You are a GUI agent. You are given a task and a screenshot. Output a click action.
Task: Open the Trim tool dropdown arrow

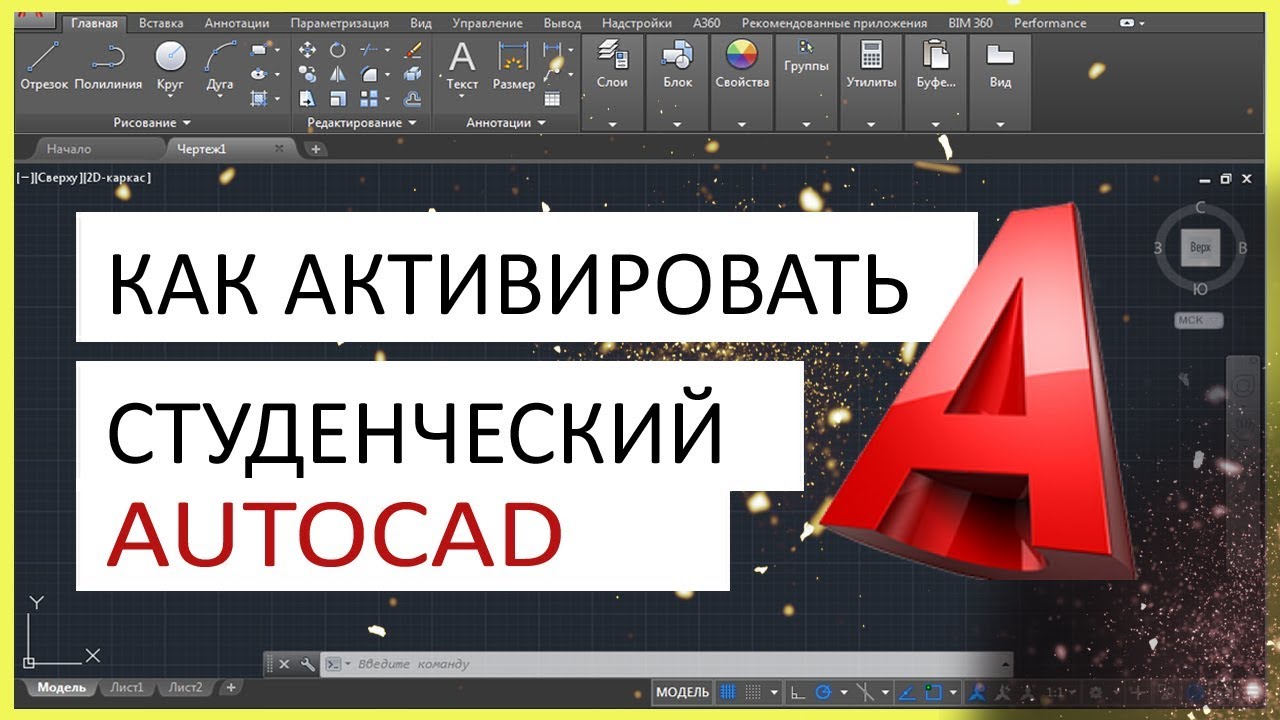coord(387,49)
